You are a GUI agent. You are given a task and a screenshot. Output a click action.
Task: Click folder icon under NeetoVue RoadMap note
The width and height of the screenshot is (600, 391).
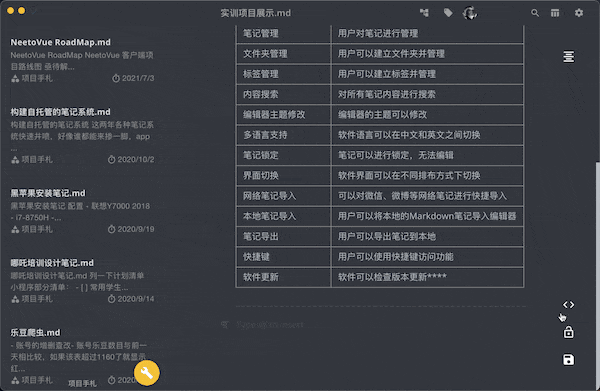[x=15, y=78]
